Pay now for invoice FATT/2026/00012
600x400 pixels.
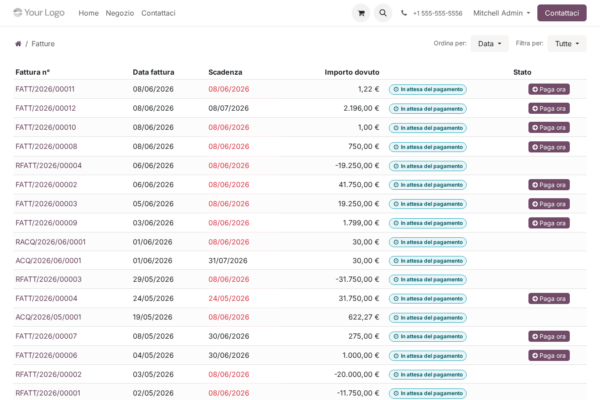[549, 108]
